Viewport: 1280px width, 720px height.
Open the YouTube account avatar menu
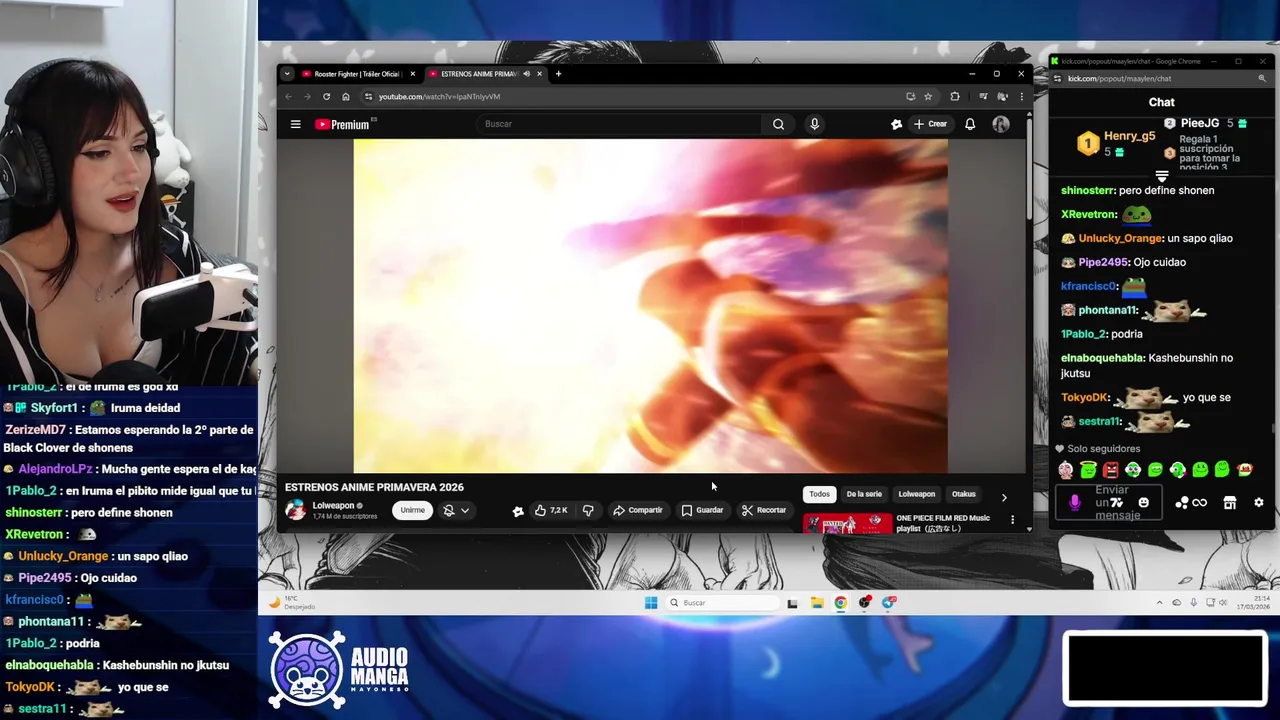[1001, 124]
